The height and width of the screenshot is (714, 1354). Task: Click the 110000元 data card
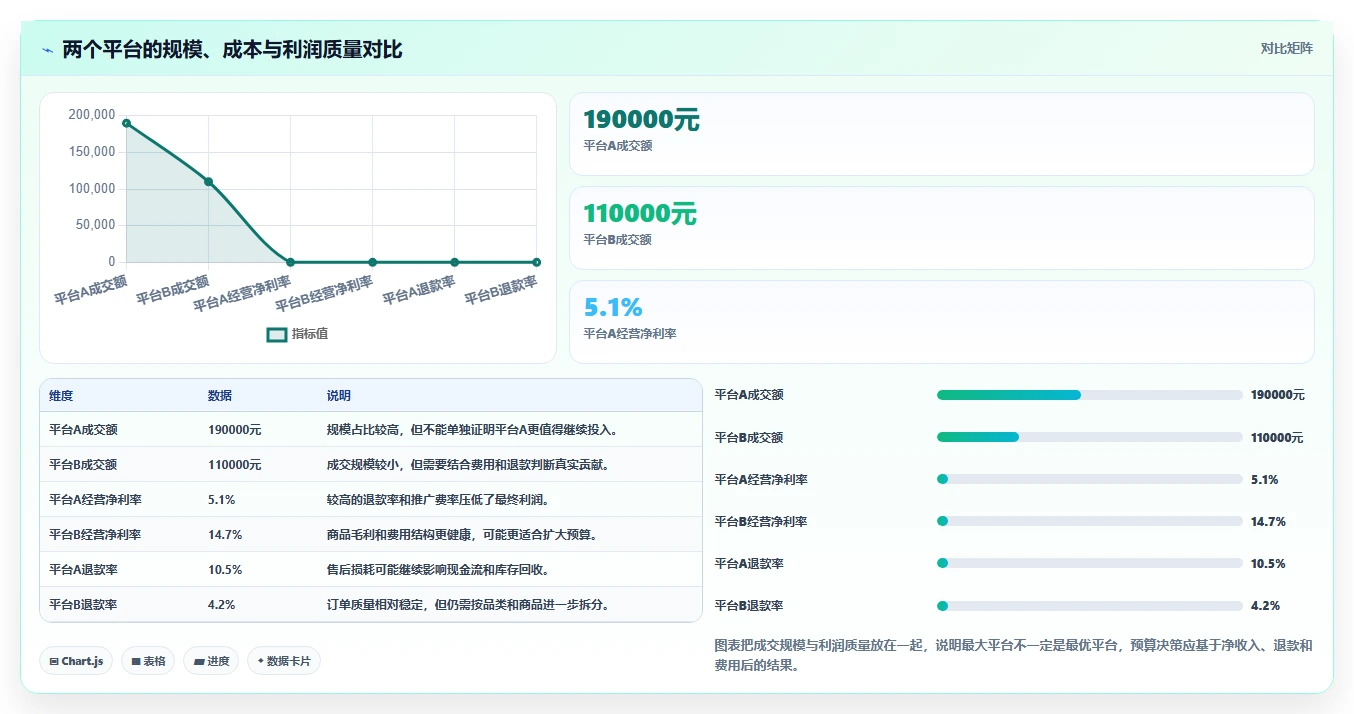pyautogui.click(x=941, y=228)
